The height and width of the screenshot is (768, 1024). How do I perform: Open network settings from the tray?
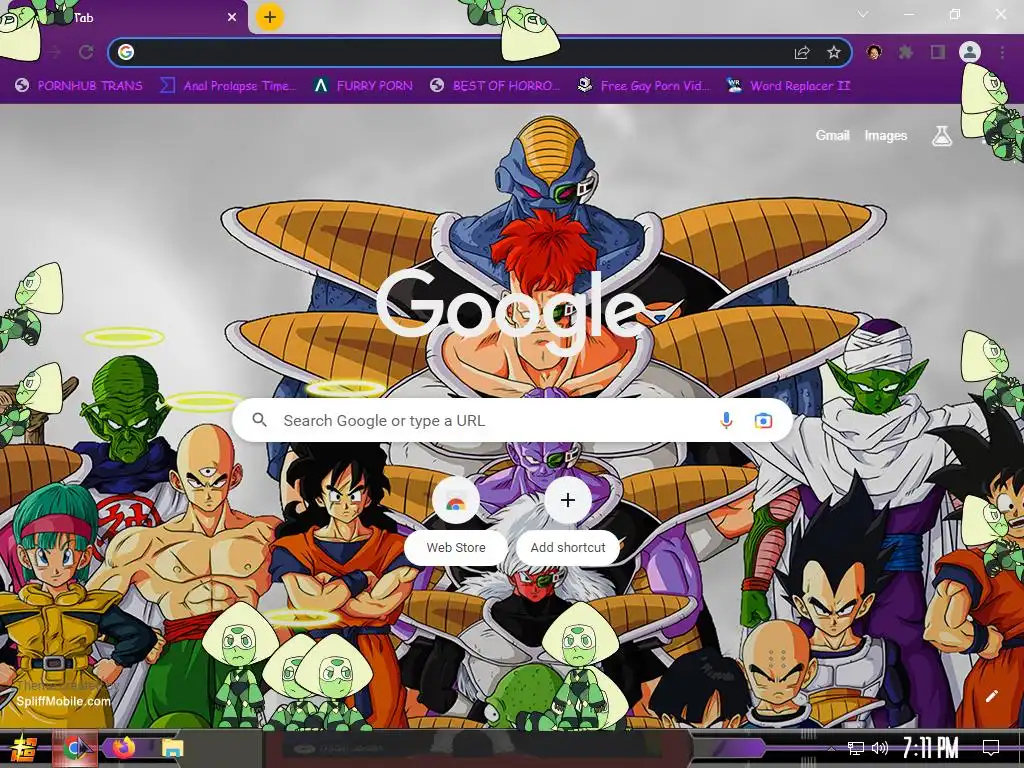[856, 748]
